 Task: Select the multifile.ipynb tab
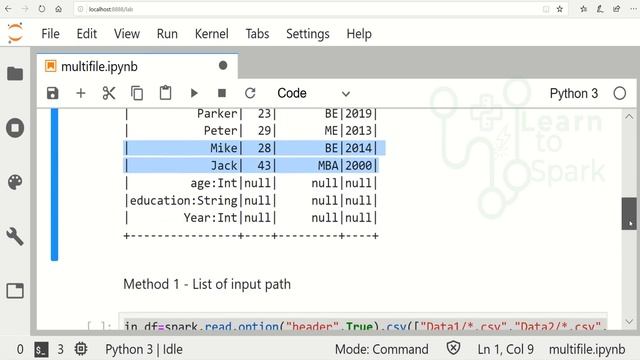[x=137, y=66]
